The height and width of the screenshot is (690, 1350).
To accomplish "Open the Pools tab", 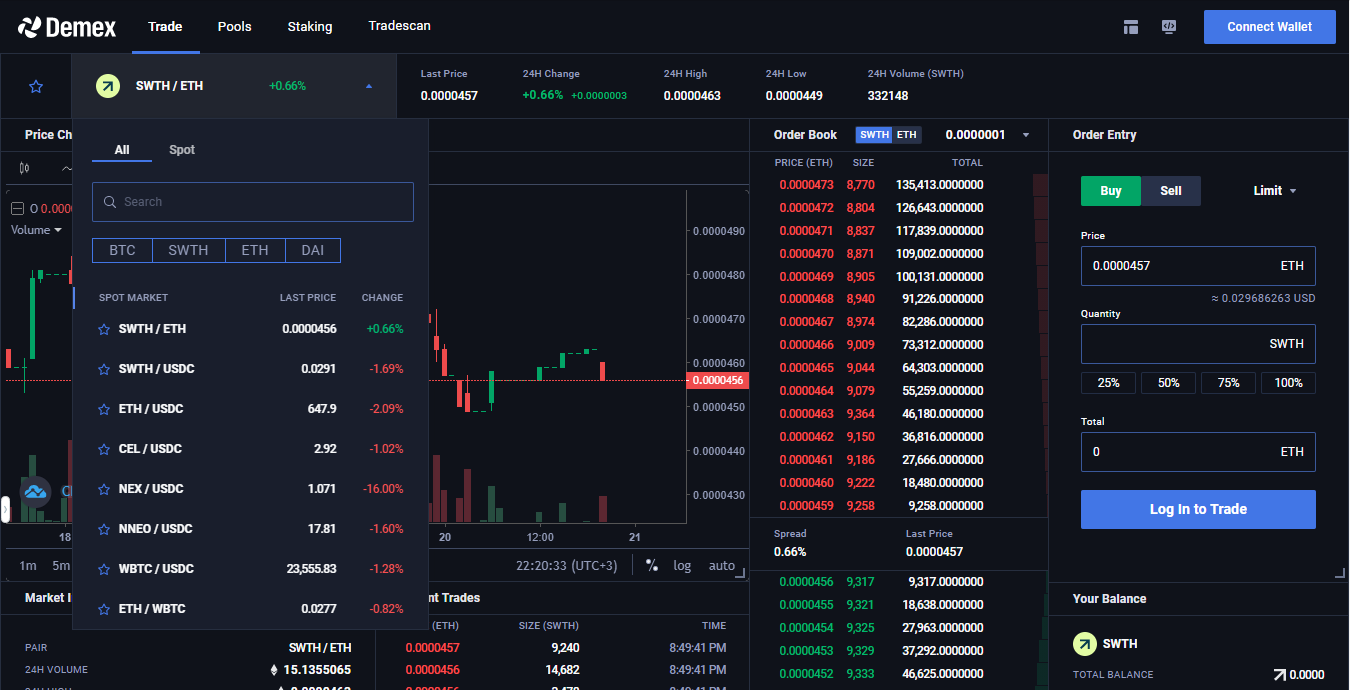I will pos(235,26).
